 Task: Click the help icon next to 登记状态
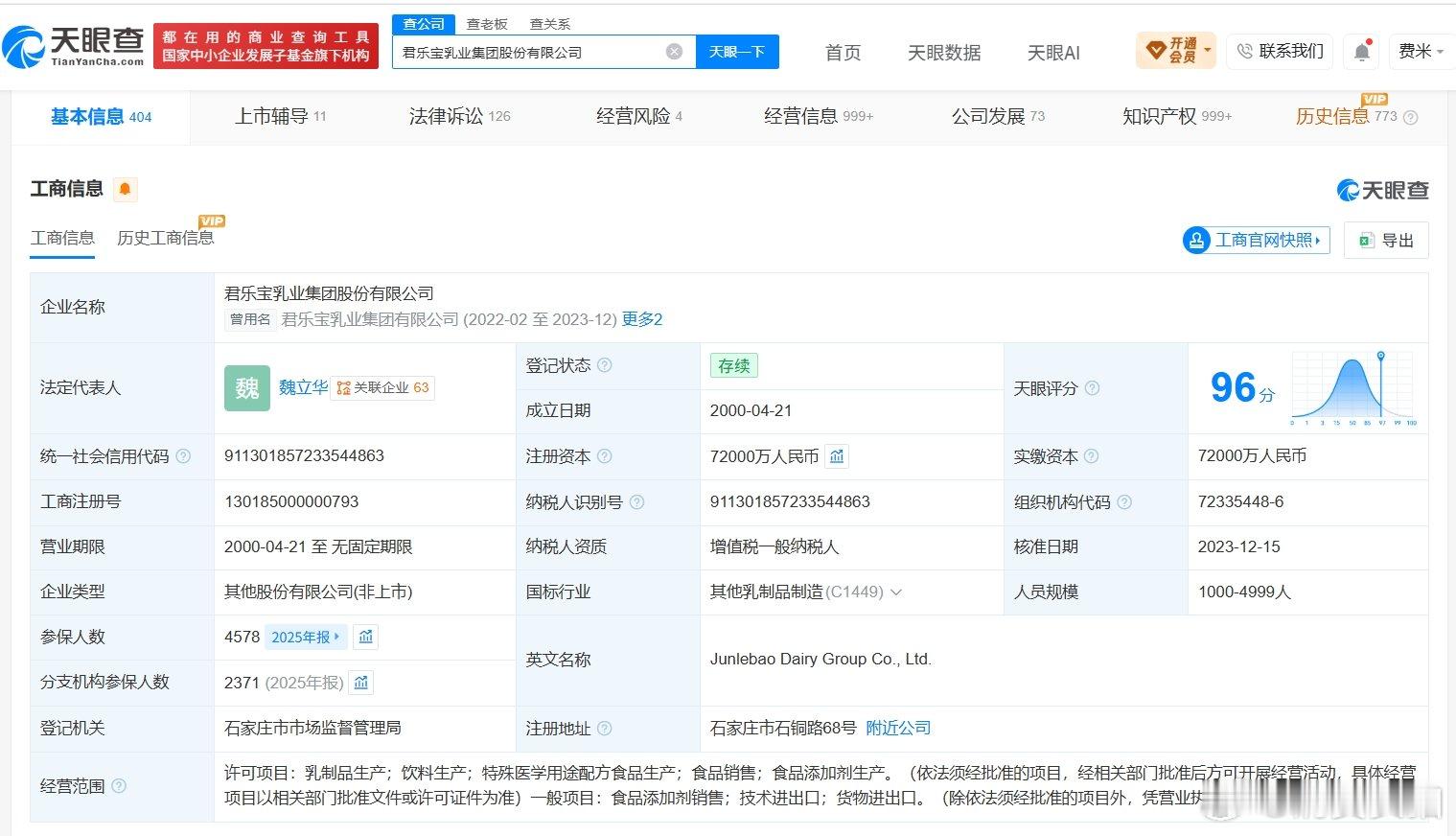[x=604, y=365]
